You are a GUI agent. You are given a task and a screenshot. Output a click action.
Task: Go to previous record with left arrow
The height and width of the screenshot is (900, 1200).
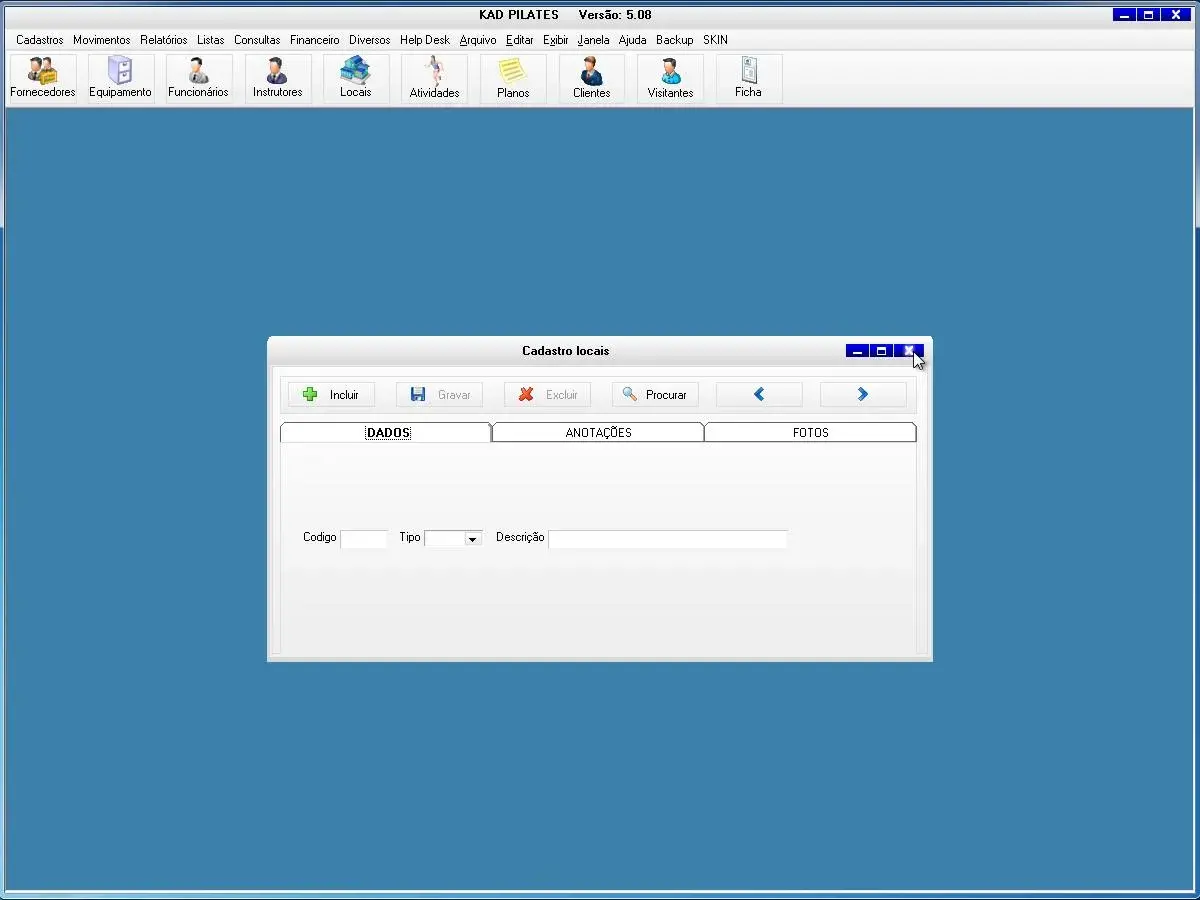click(759, 395)
